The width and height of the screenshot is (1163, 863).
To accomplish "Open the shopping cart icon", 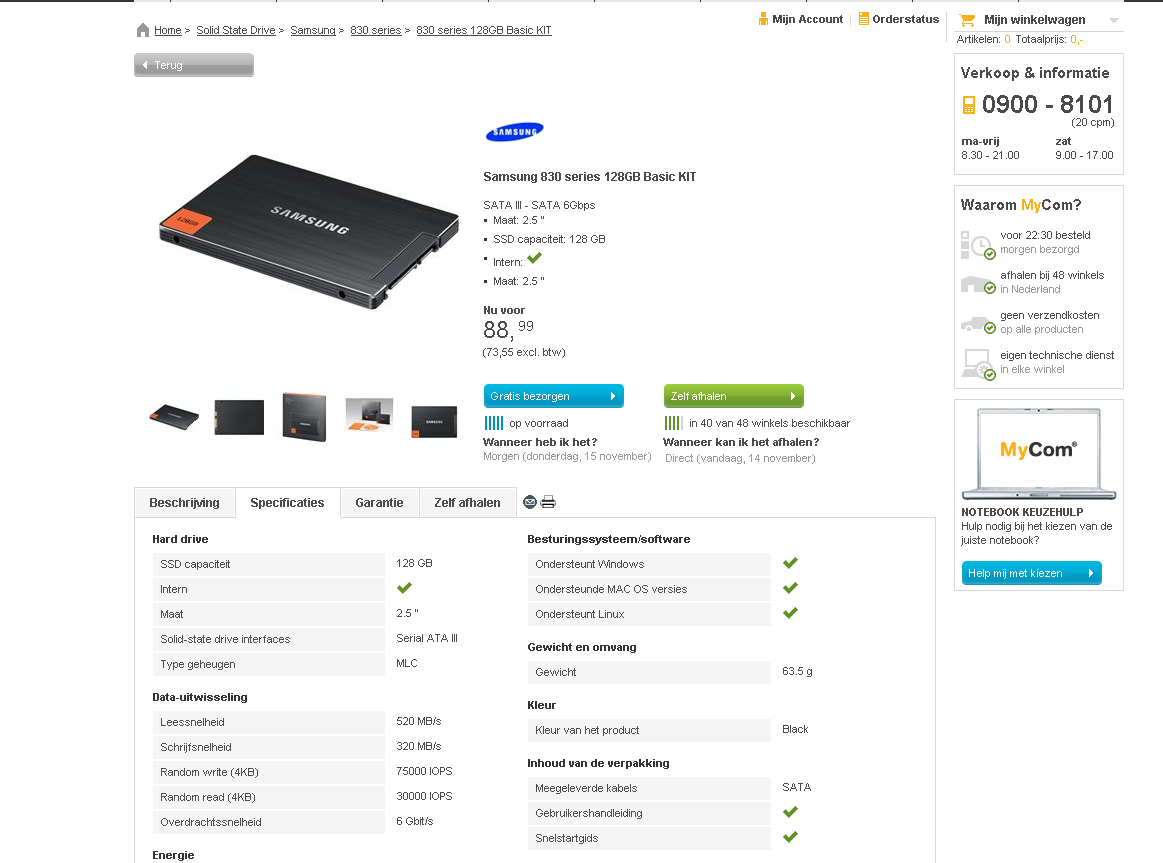I will point(967,20).
